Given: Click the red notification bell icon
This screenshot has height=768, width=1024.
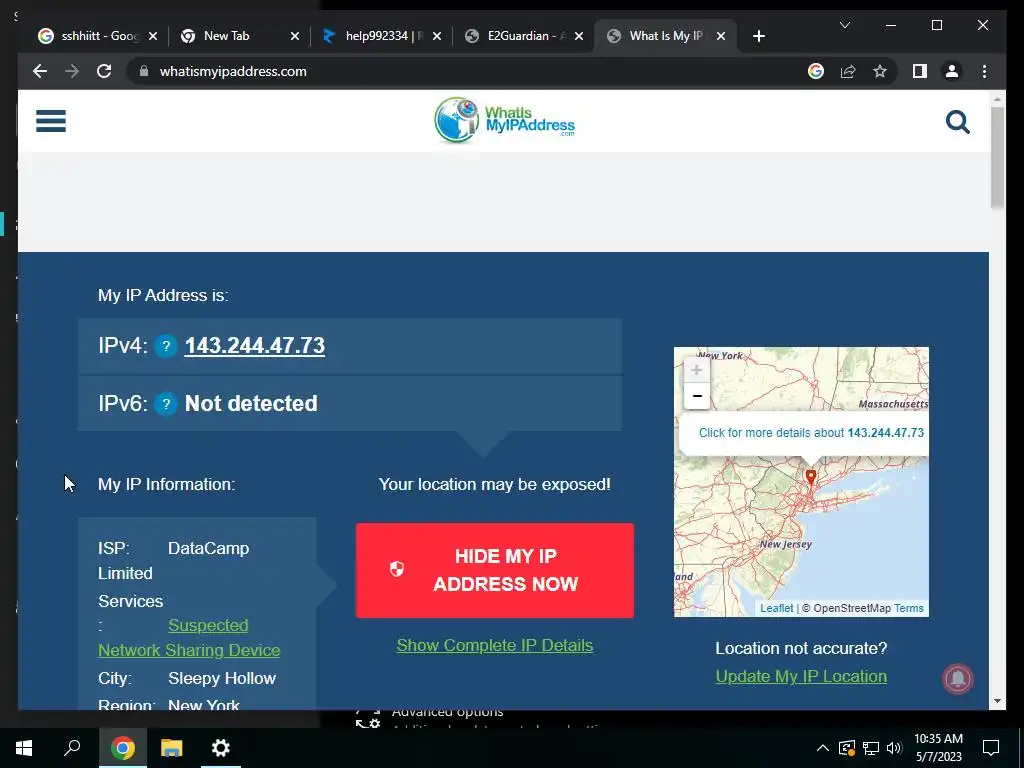Looking at the screenshot, I should [x=957, y=679].
